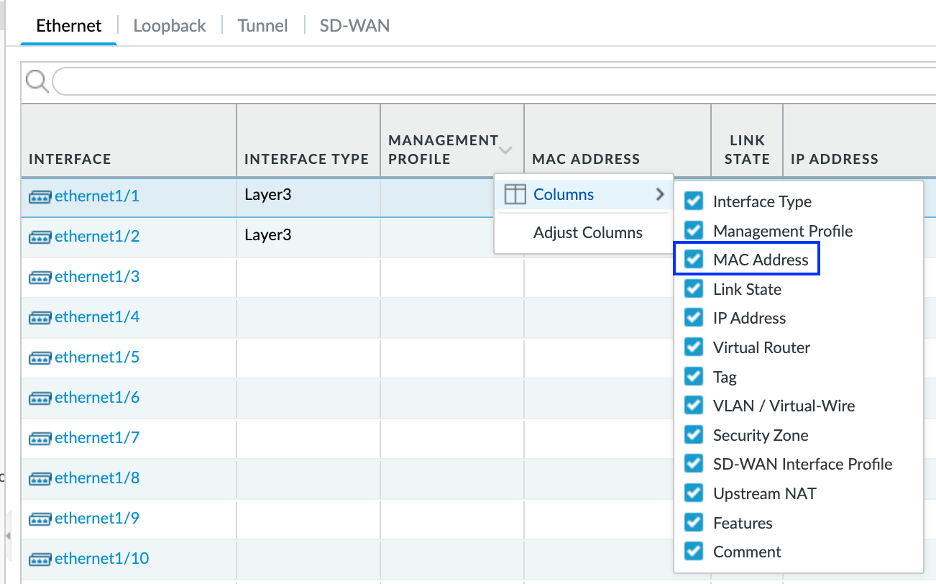Open the ethernet1/2 interface link
936x584 pixels.
pos(97,236)
